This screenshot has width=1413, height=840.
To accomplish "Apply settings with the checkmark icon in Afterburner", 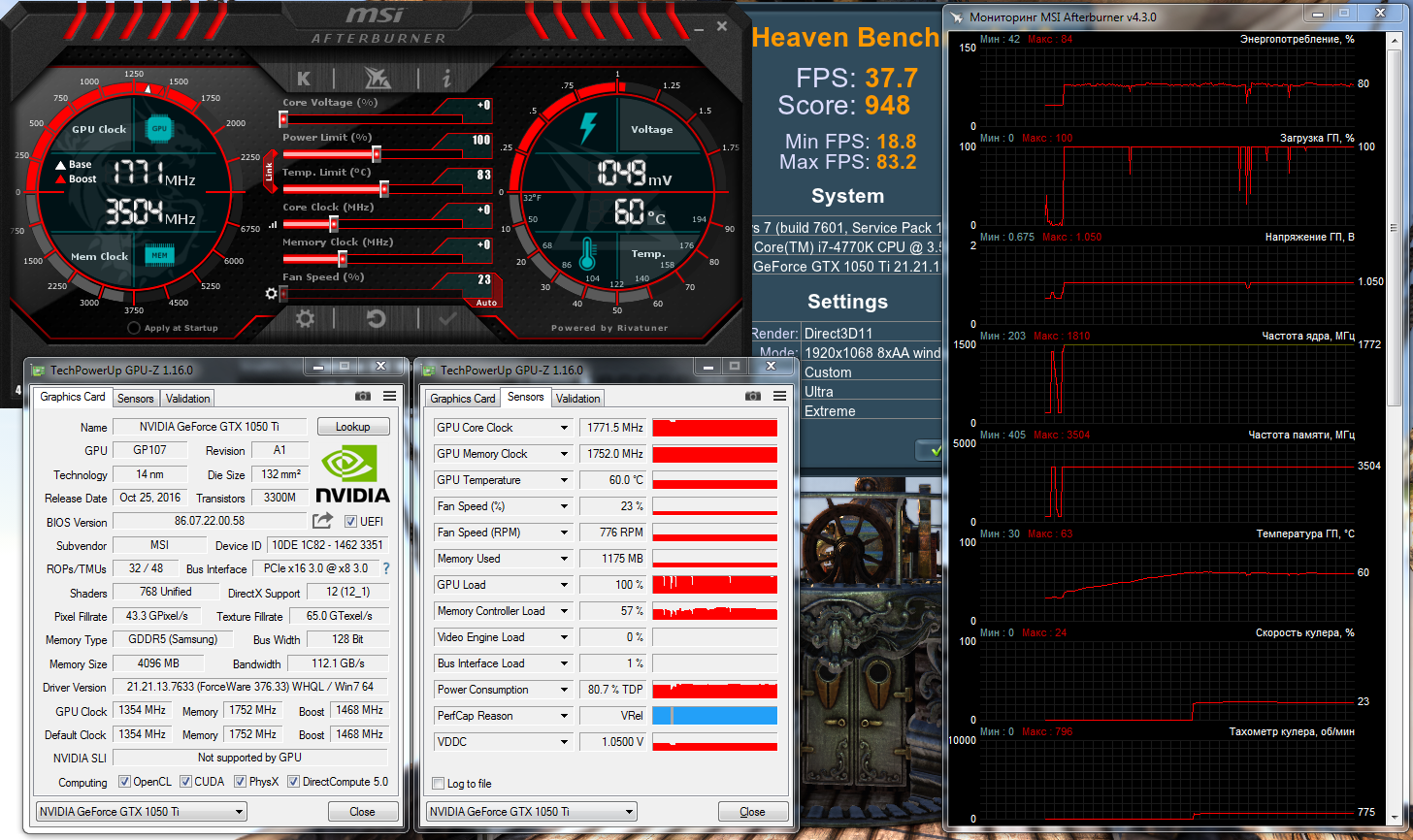I will click(447, 318).
